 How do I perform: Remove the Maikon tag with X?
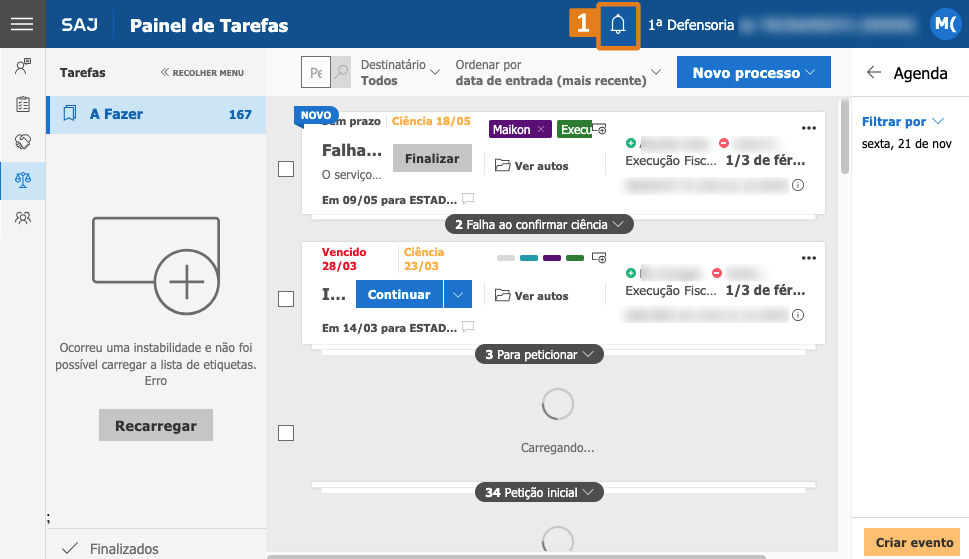(541, 129)
